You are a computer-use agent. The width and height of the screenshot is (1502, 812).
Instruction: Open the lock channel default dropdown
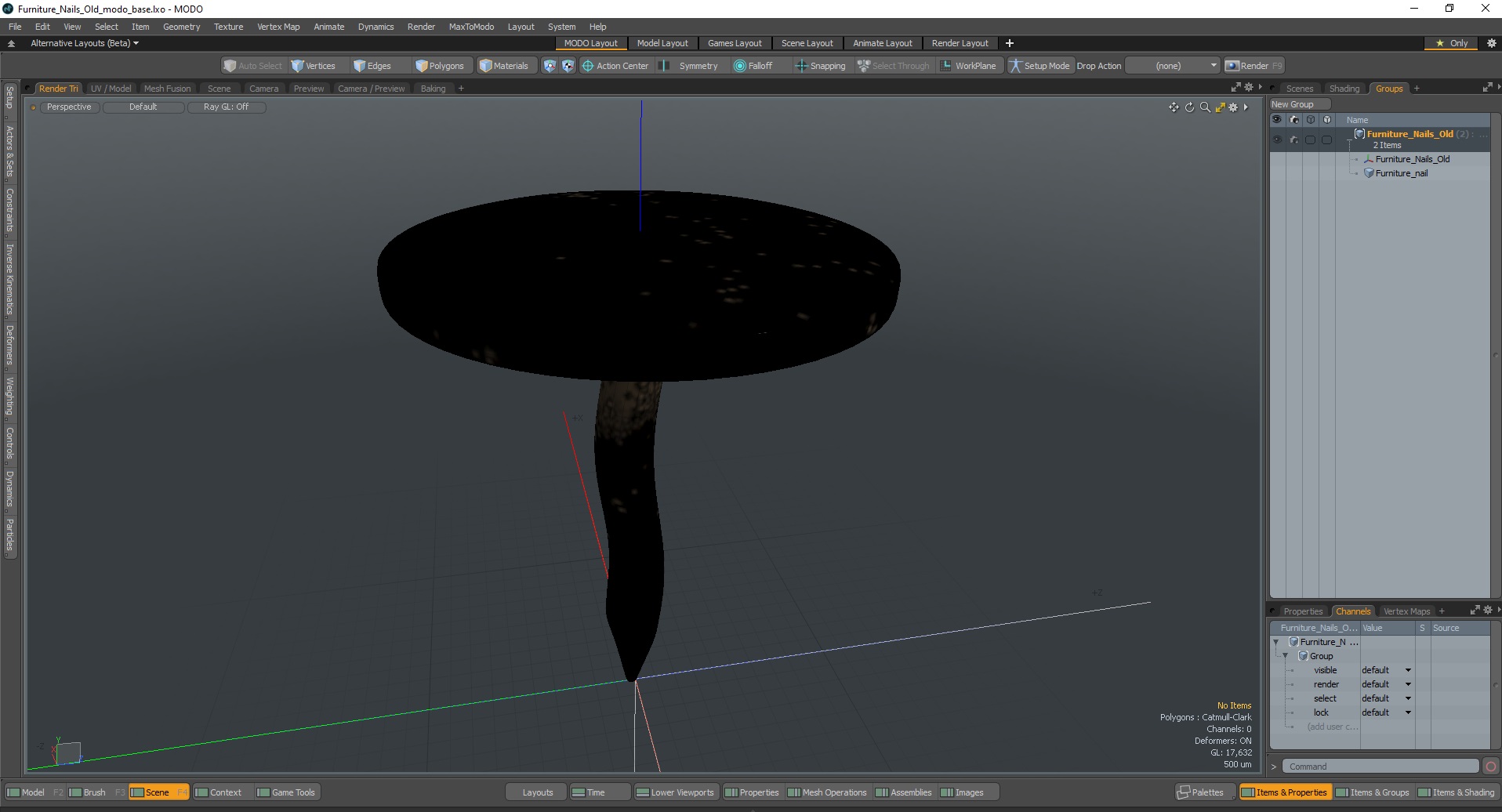point(1387,712)
